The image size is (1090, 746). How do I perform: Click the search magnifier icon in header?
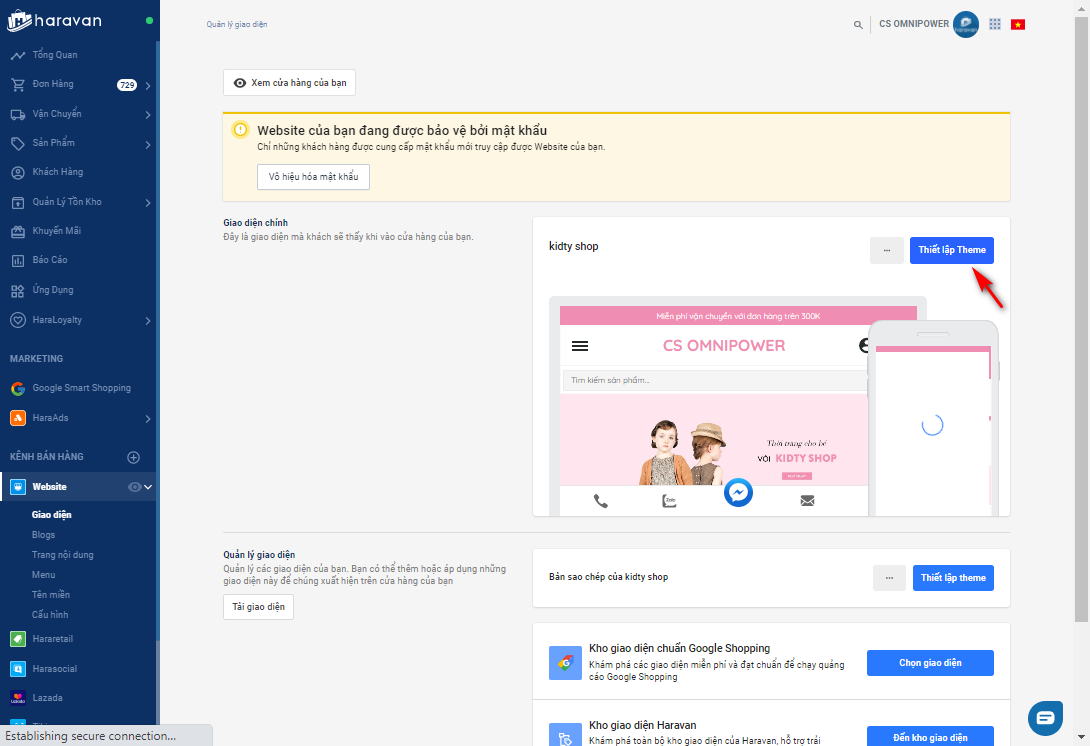tap(858, 25)
